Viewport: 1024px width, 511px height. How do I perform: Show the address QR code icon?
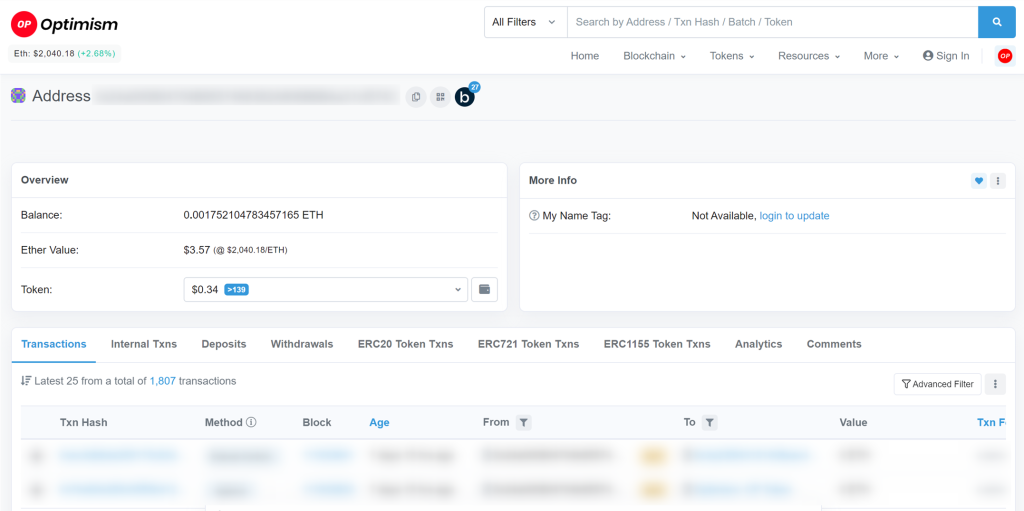tap(440, 97)
